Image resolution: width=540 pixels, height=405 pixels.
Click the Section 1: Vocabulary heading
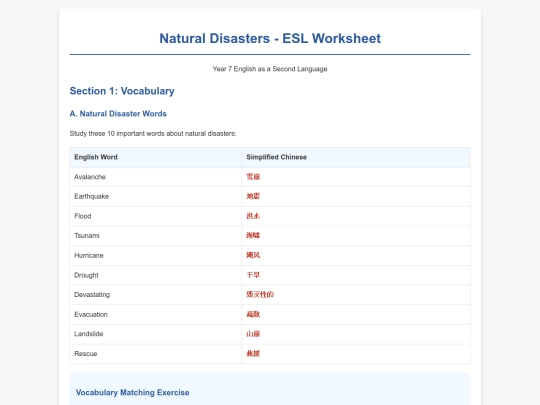(122, 91)
